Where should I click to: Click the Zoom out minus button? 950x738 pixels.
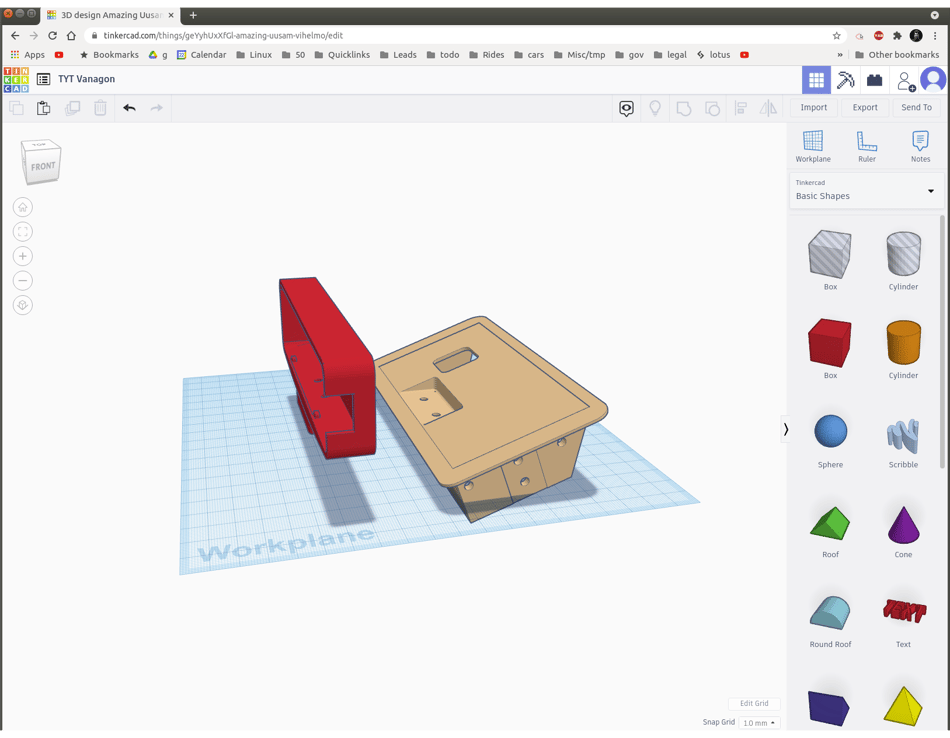pos(23,281)
